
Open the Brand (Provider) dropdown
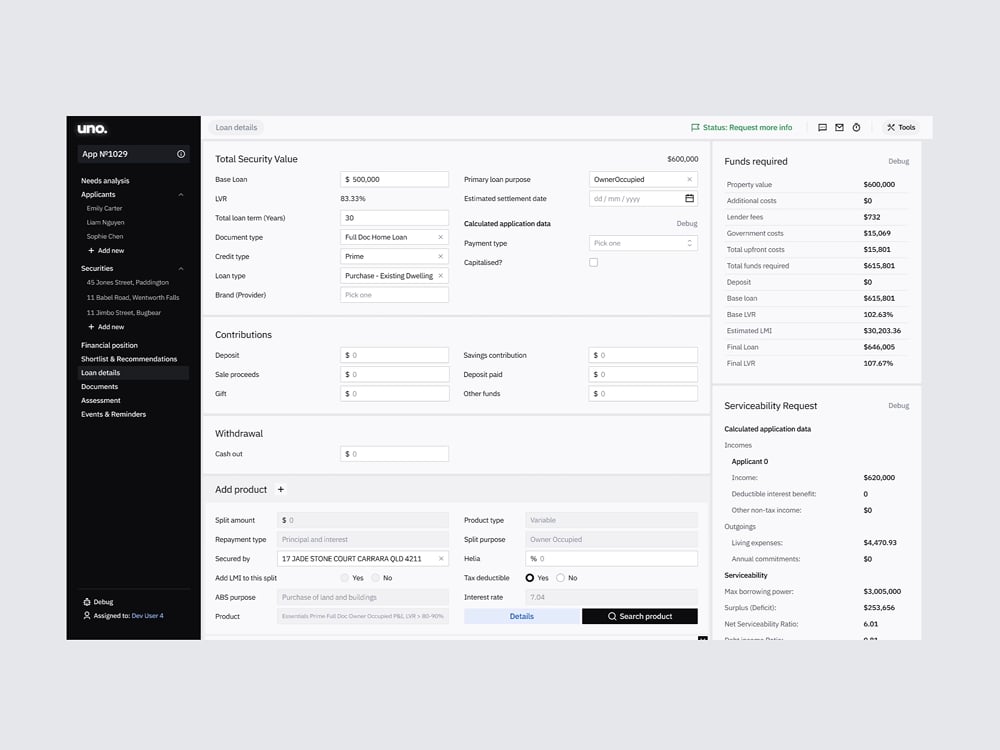(394, 295)
